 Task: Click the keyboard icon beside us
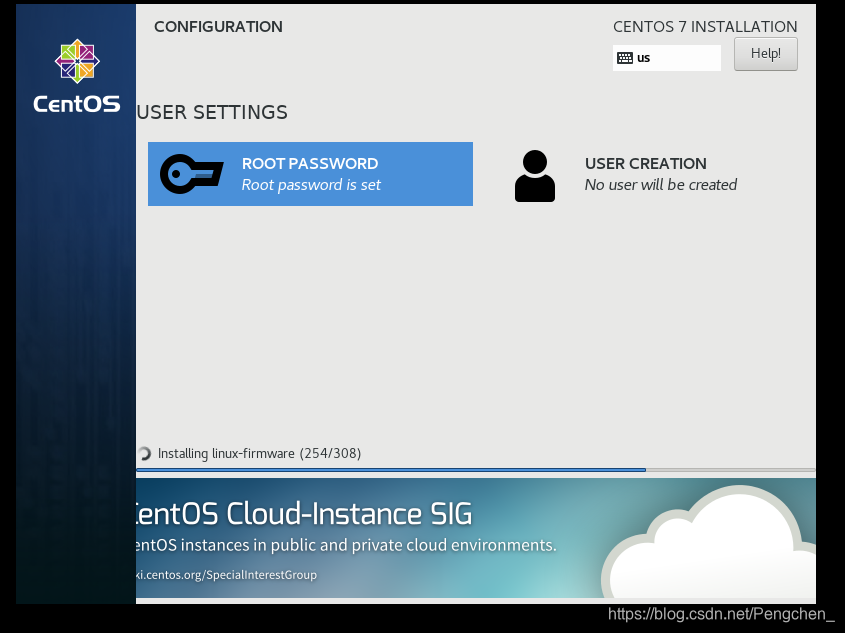[625, 58]
